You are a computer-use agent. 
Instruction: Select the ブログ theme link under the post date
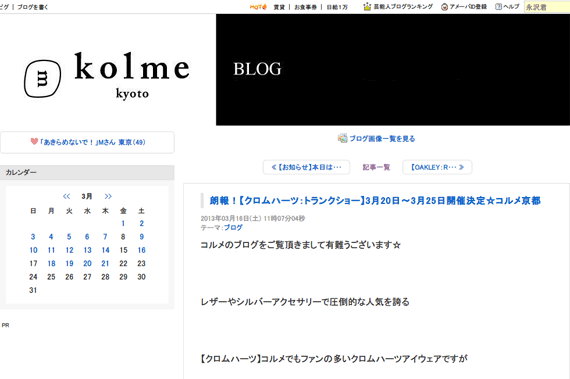click(x=233, y=227)
